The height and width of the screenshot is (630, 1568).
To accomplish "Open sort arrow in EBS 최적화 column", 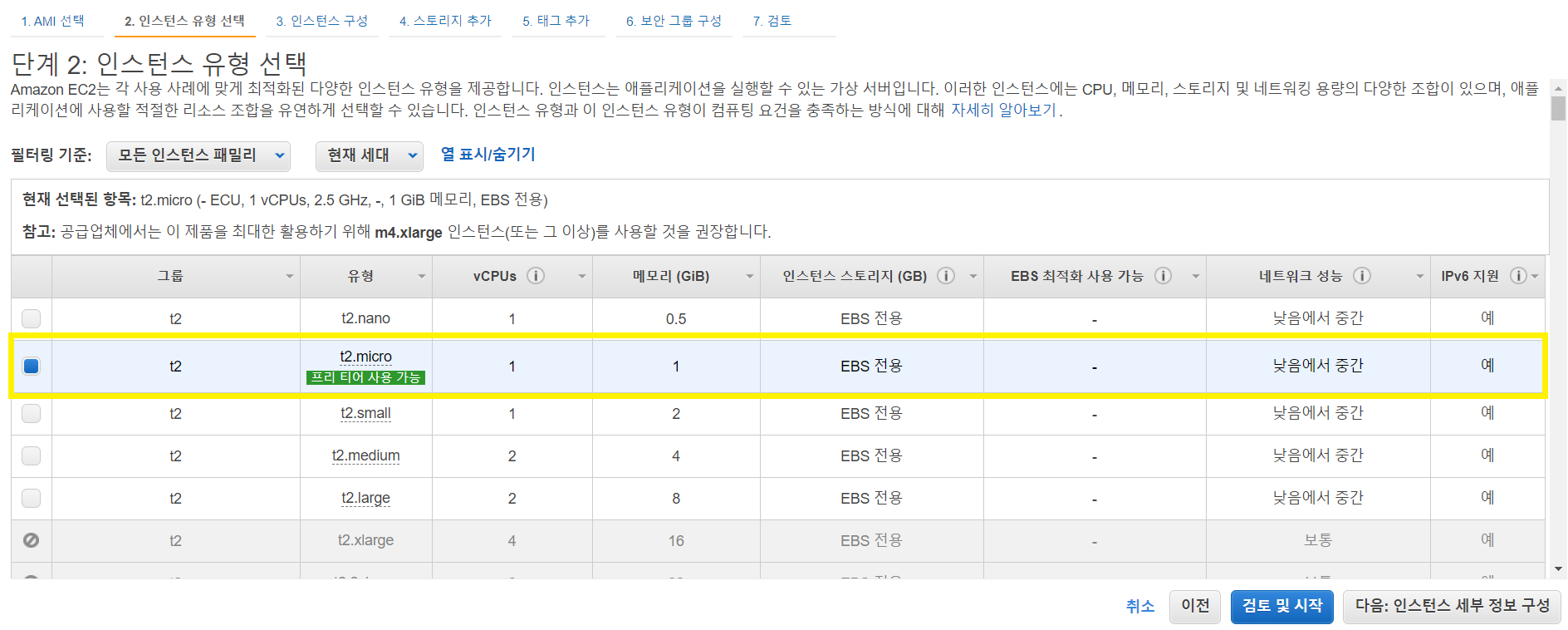I will point(1196,277).
